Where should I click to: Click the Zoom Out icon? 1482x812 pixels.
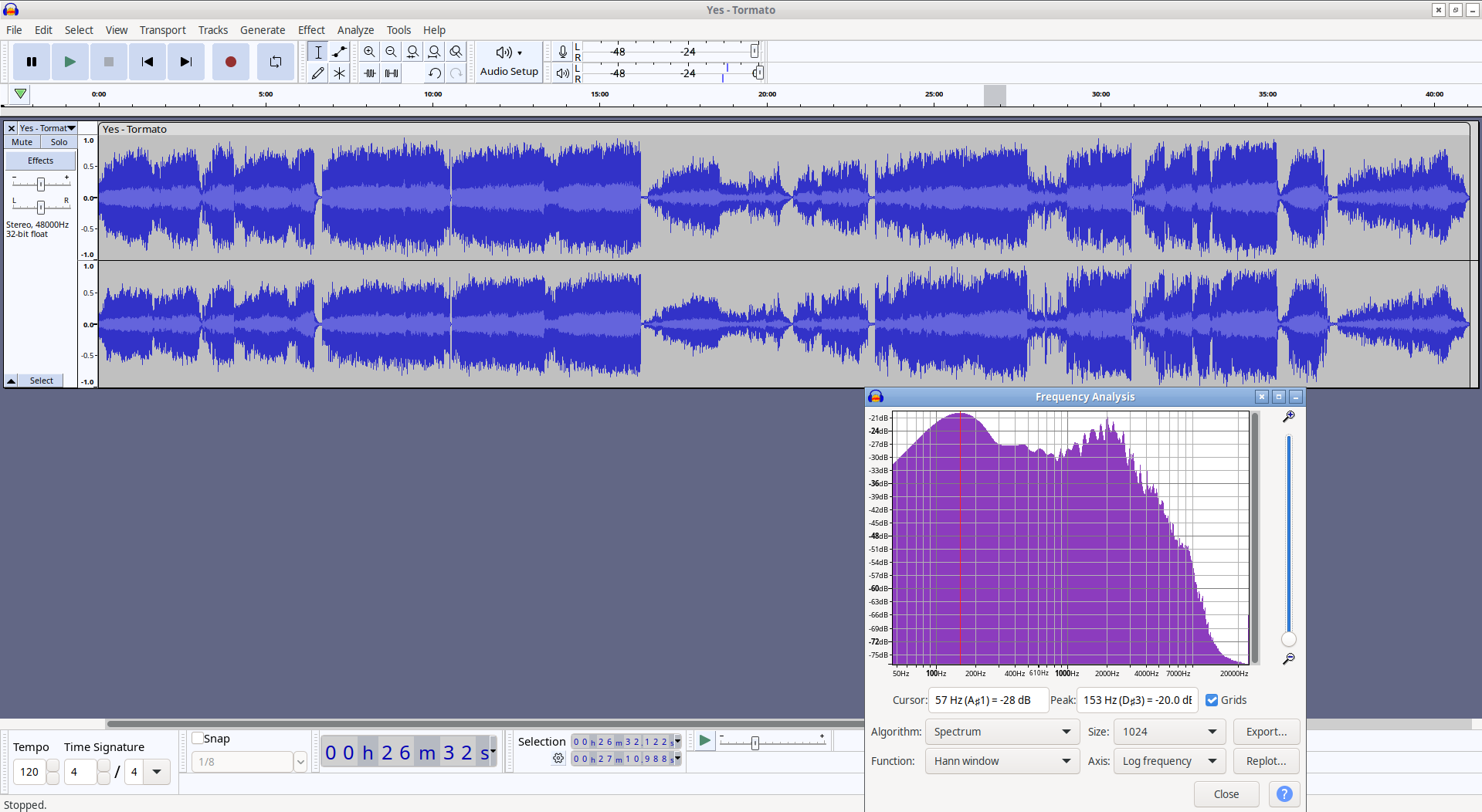tap(392, 52)
